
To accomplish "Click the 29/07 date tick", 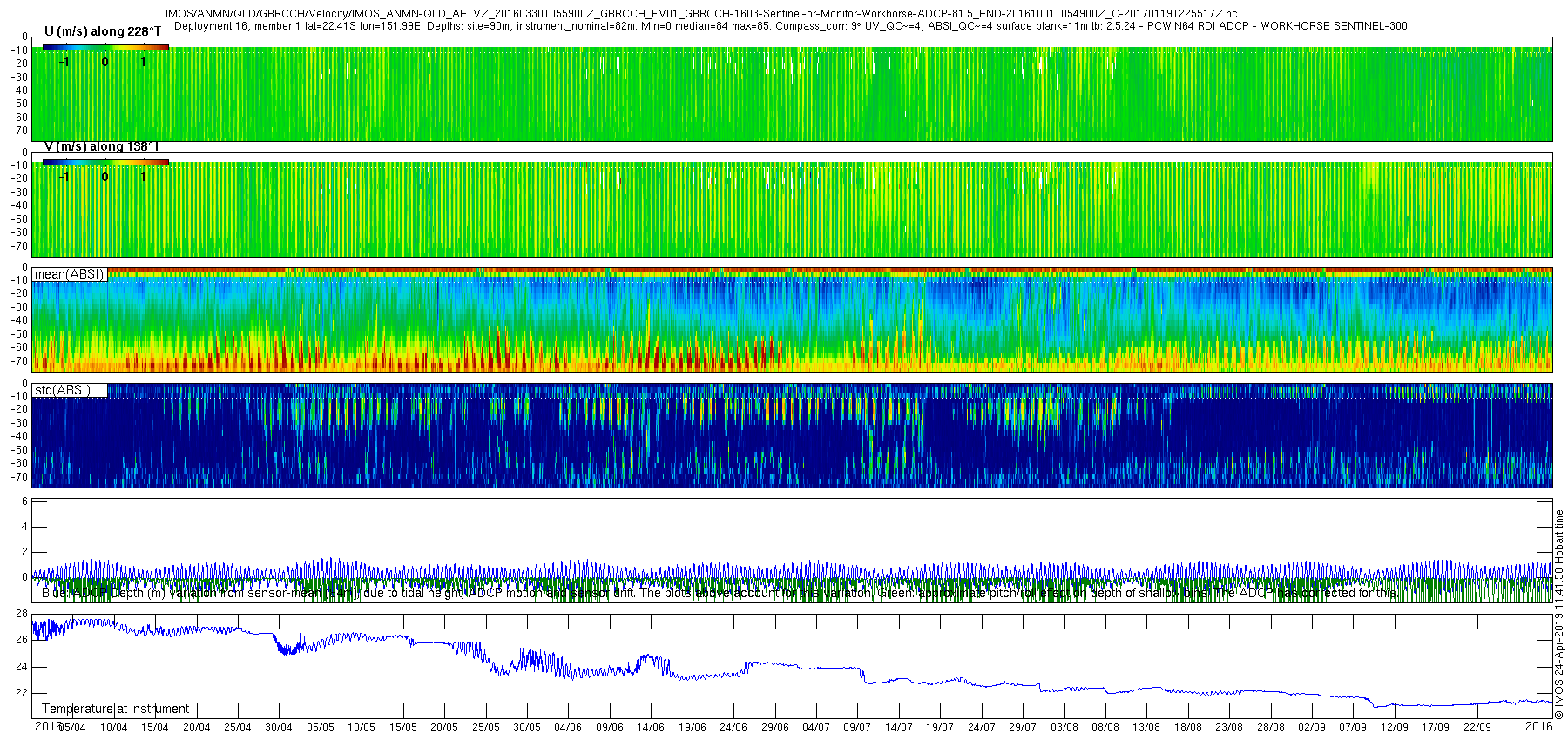I will (x=1023, y=728).
